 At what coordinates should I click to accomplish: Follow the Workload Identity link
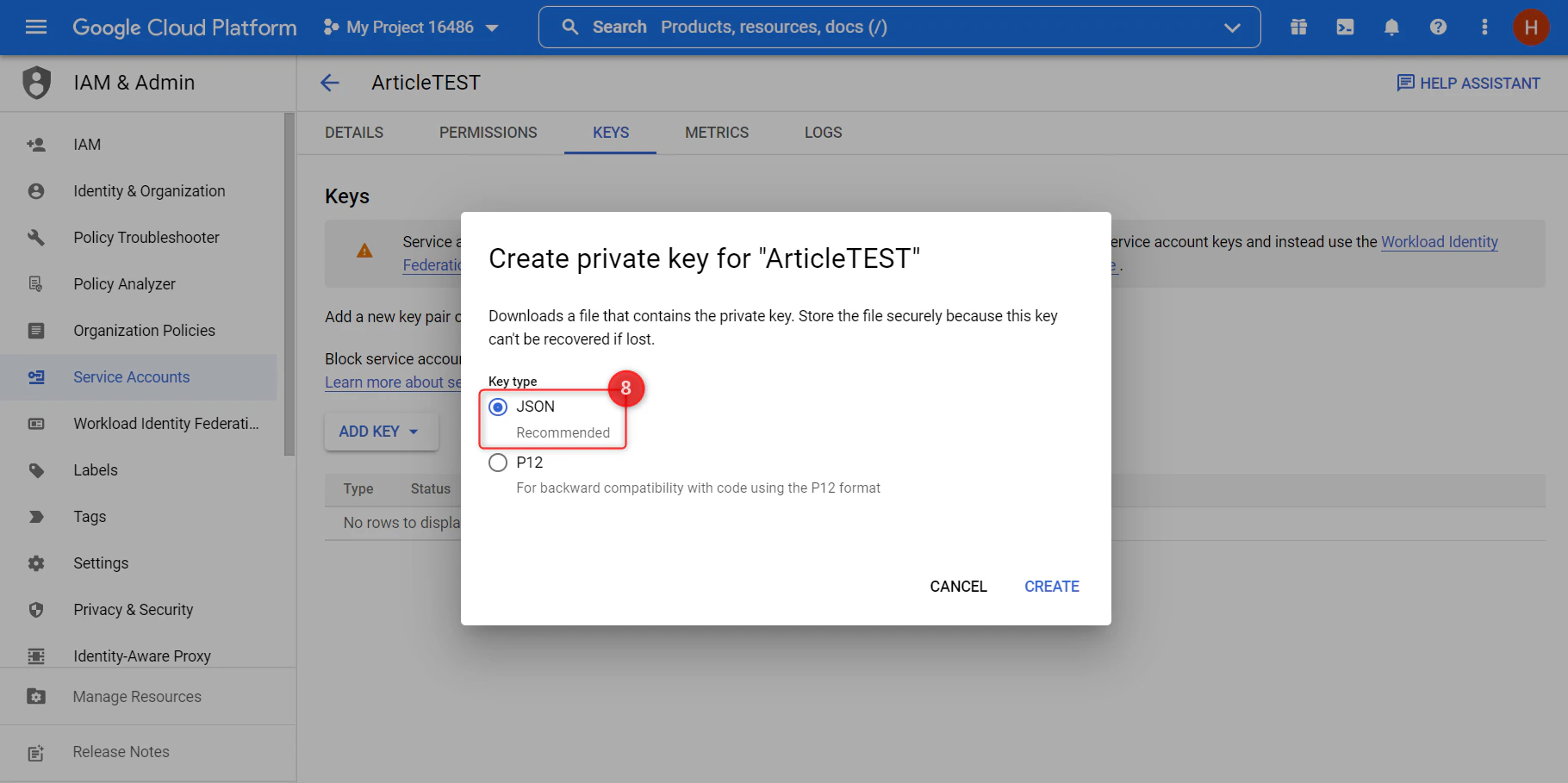click(1440, 242)
